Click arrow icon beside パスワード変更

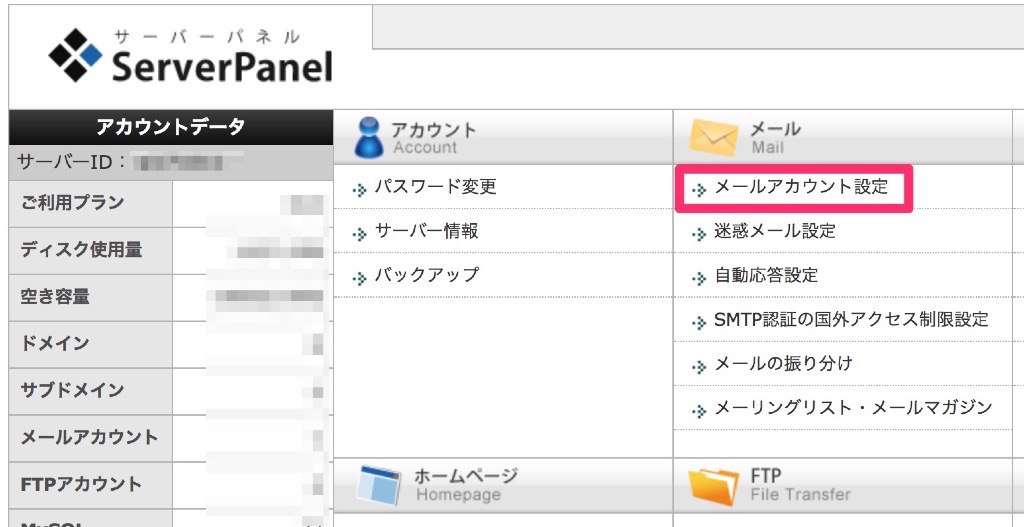click(x=360, y=189)
